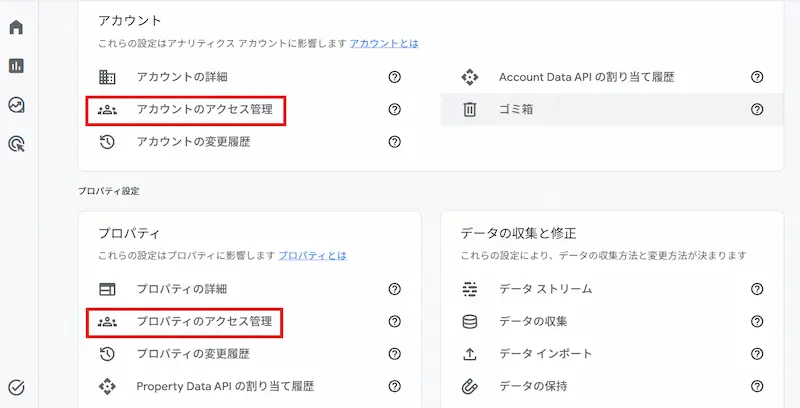Open help icon for プロパティの詳細
This screenshot has width=800, height=408.
coord(394,289)
